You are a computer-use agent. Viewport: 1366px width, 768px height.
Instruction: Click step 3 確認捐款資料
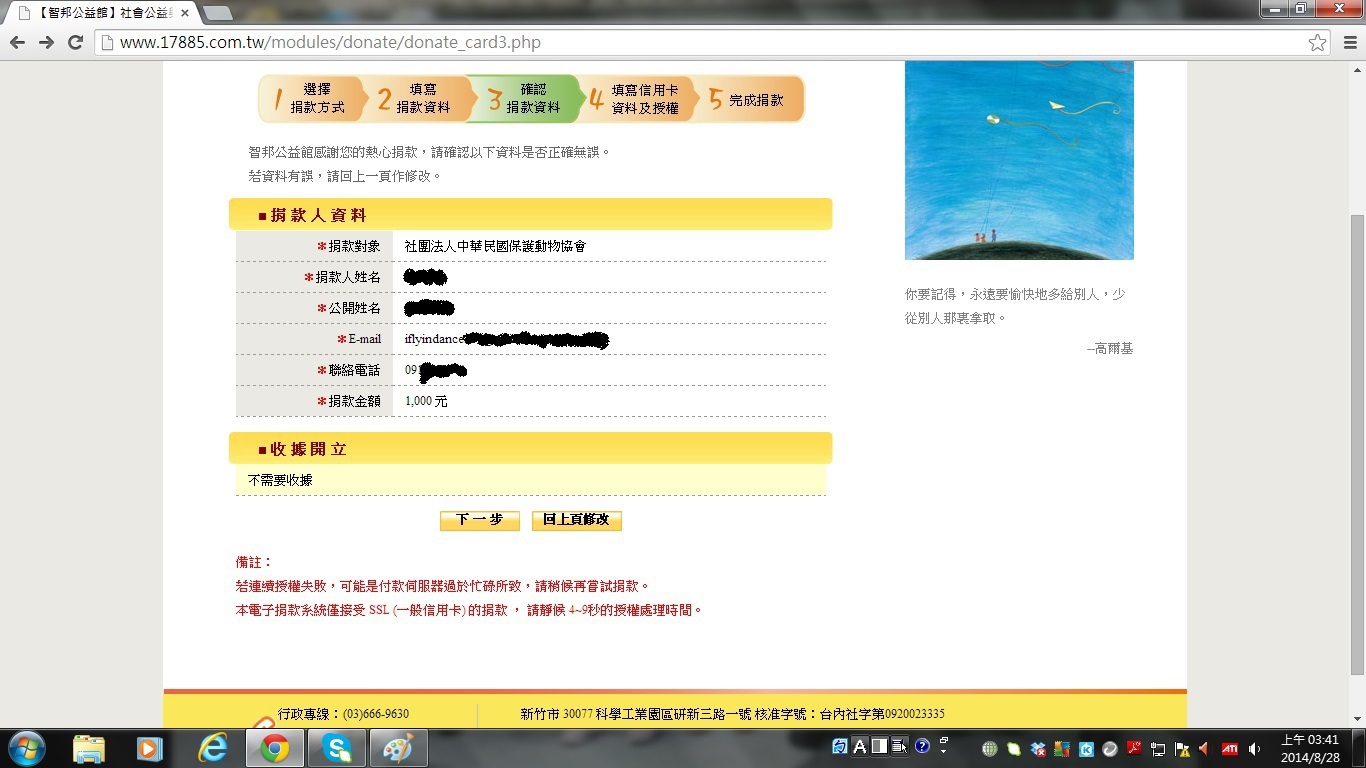point(528,99)
